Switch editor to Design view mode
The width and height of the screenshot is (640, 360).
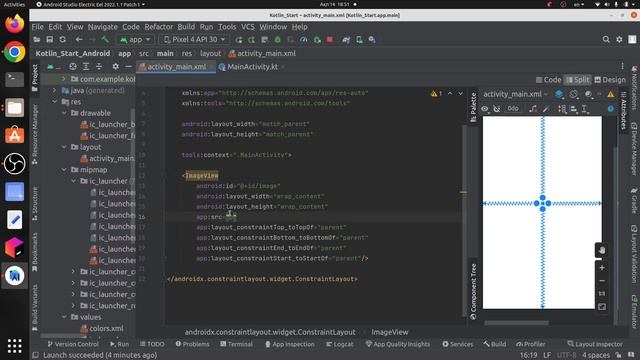pos(610,80)
